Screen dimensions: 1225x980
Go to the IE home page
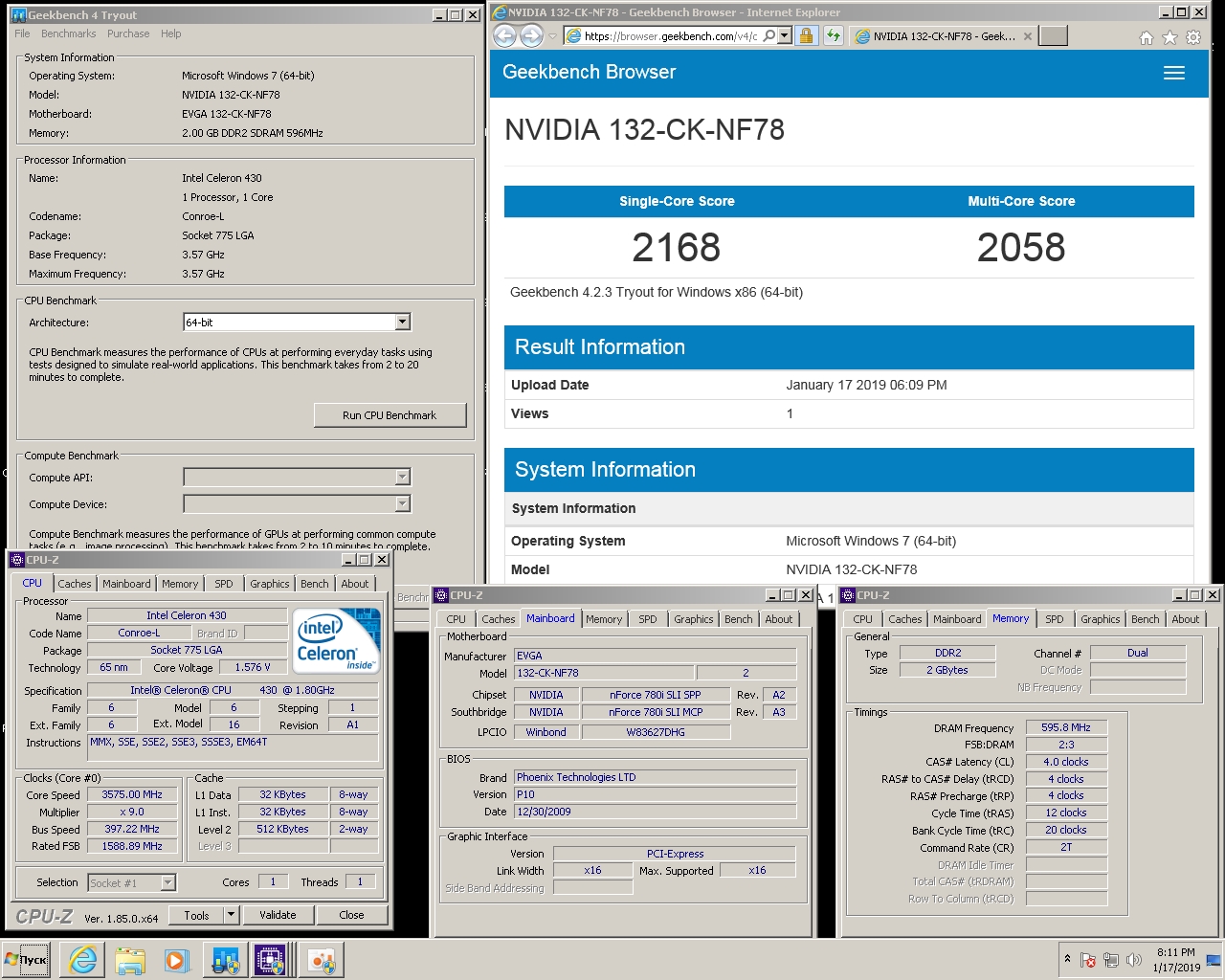point(1147,37)
